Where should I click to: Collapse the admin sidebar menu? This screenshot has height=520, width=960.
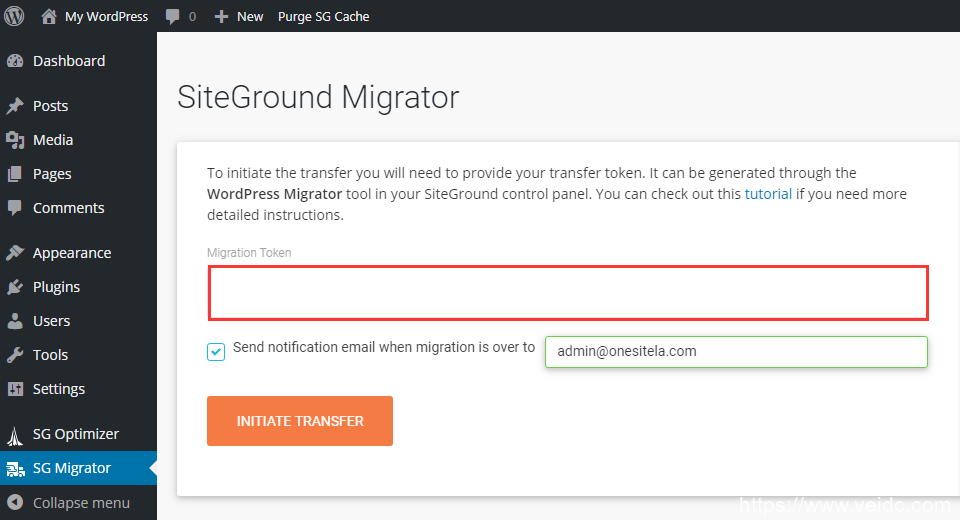tap(80, 502)
